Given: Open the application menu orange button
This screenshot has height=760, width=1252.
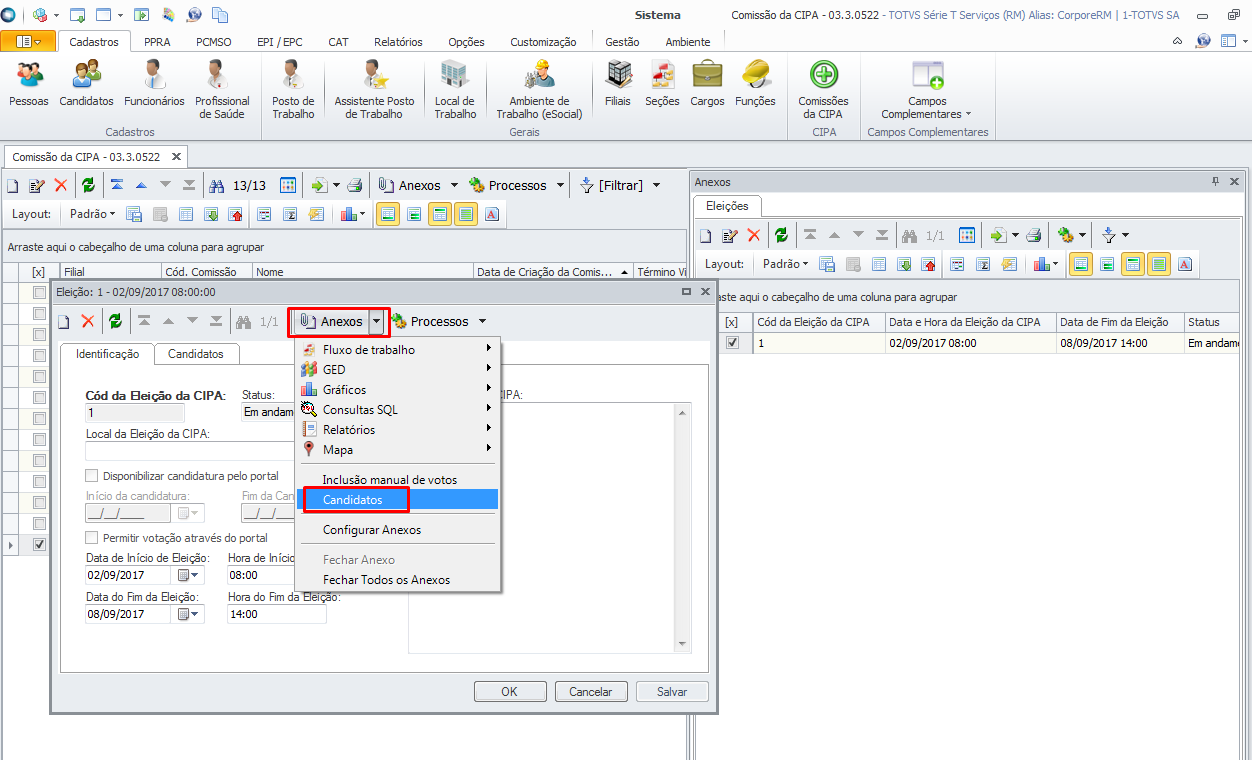Looking at the screenshot, I should [28, 41].
